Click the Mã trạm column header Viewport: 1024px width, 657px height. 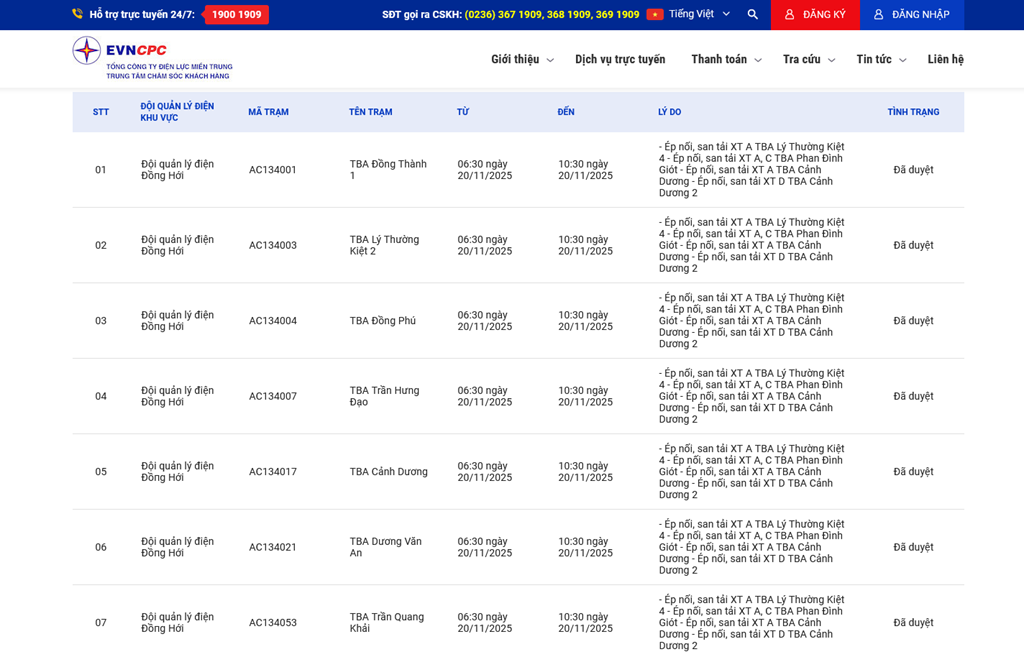pos(268,112)
